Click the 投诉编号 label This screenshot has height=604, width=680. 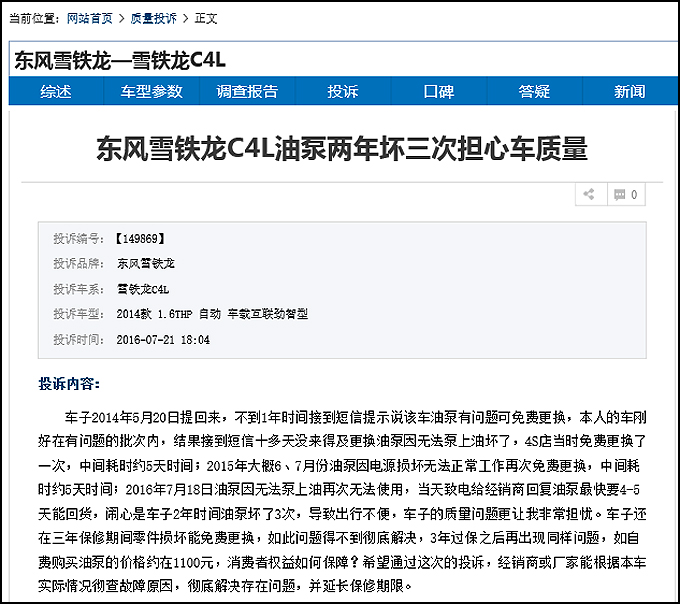78,238
